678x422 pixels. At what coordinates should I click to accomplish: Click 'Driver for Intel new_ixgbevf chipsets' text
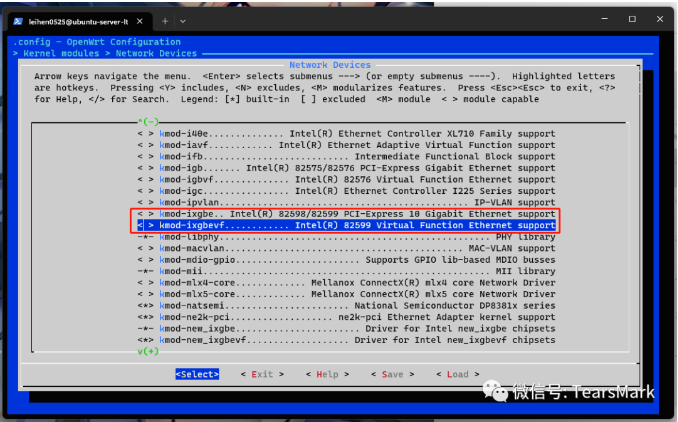(455, 340)
